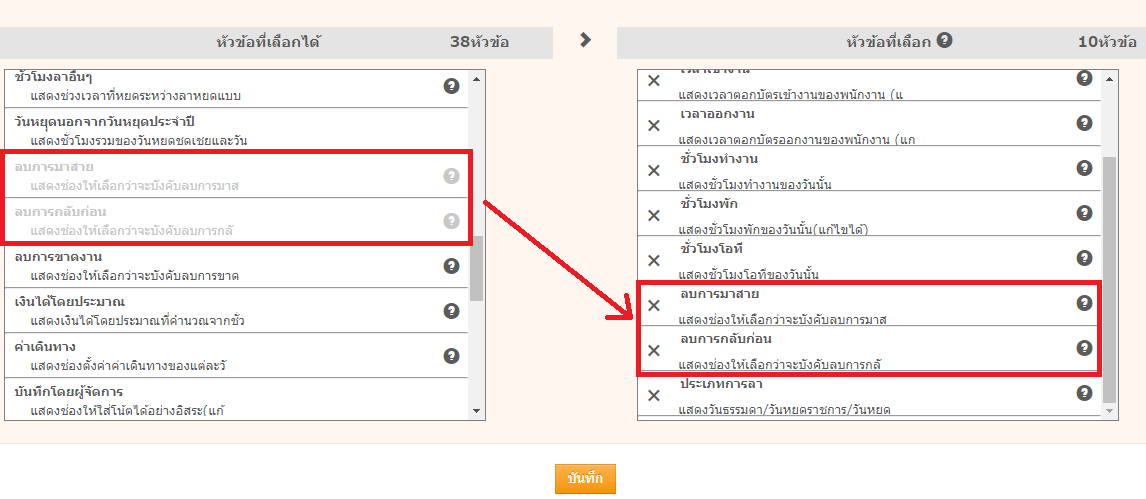The width and height of the screenshot is (1146, 499).
Task: Open help for เงินได้โดยประมาณ item
Action: coord(451,310)
